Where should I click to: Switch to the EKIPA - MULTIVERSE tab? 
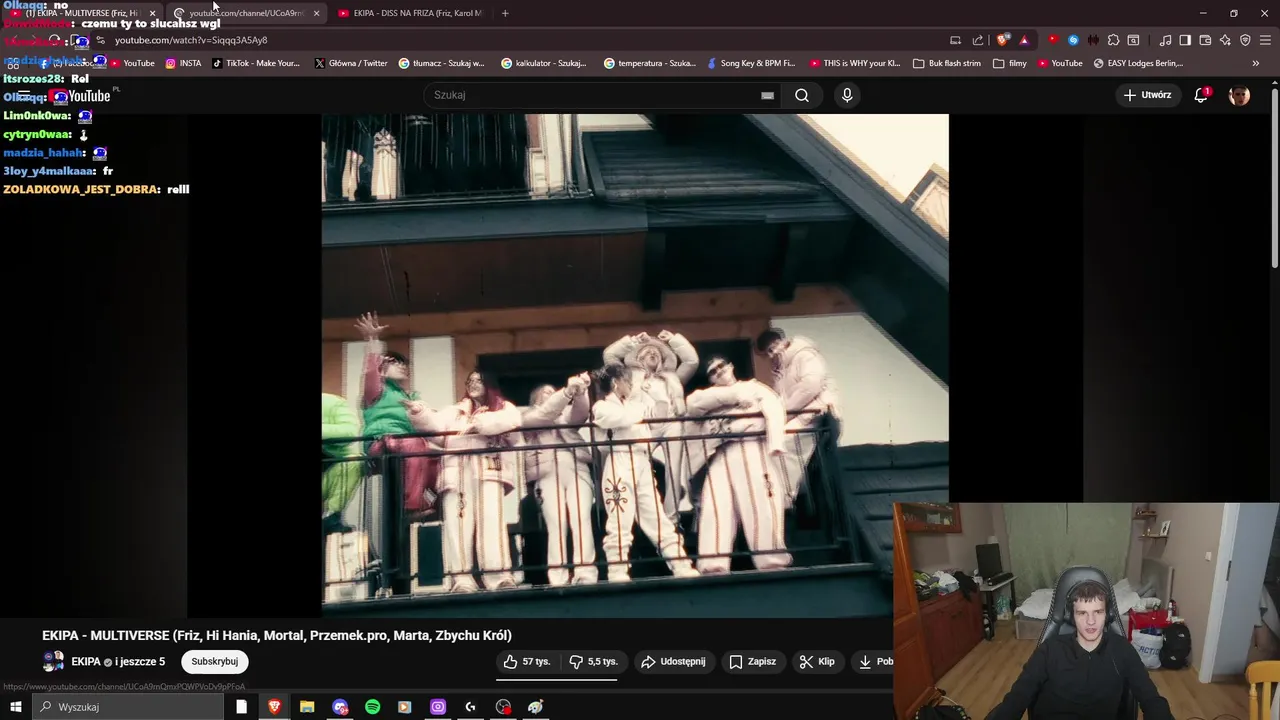[82, 13]
